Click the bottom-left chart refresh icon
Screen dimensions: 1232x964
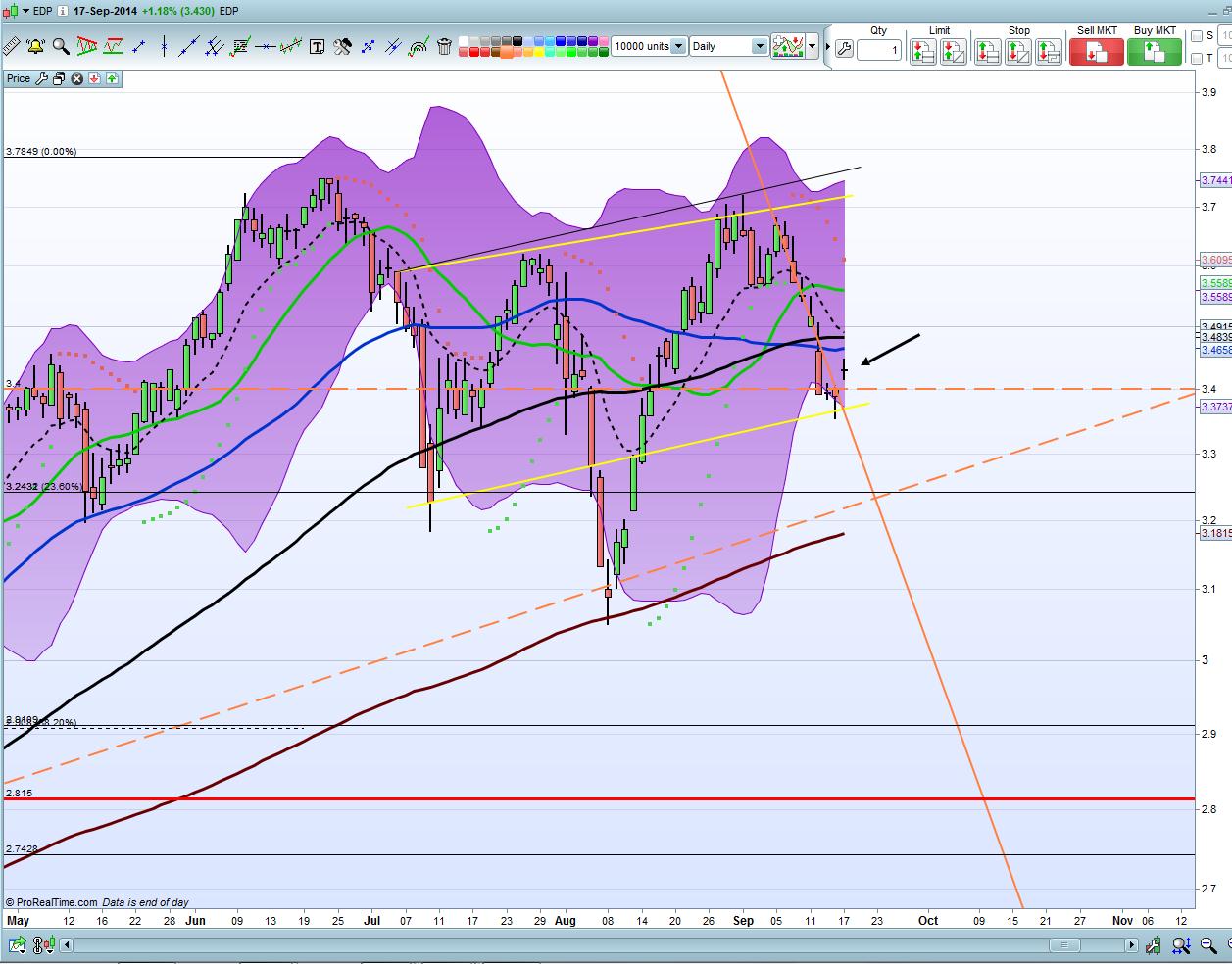(17, 945)
